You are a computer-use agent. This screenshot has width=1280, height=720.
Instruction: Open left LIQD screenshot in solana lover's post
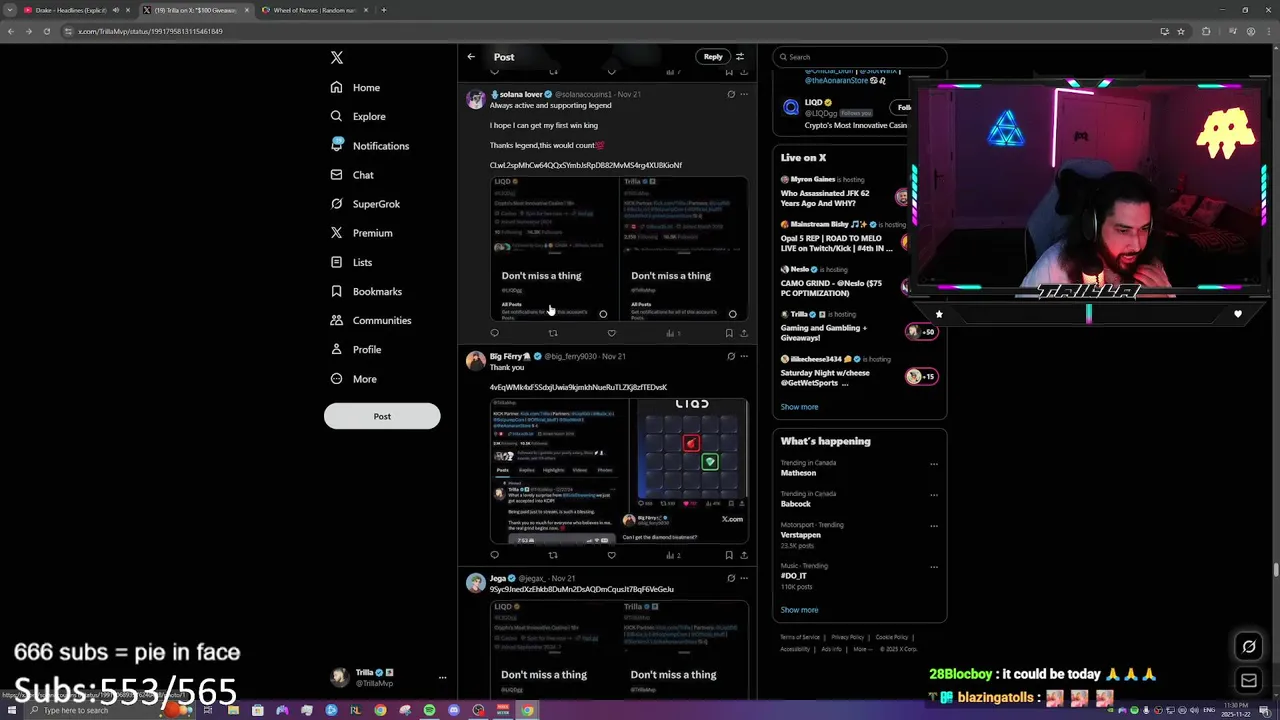point(554,249)
